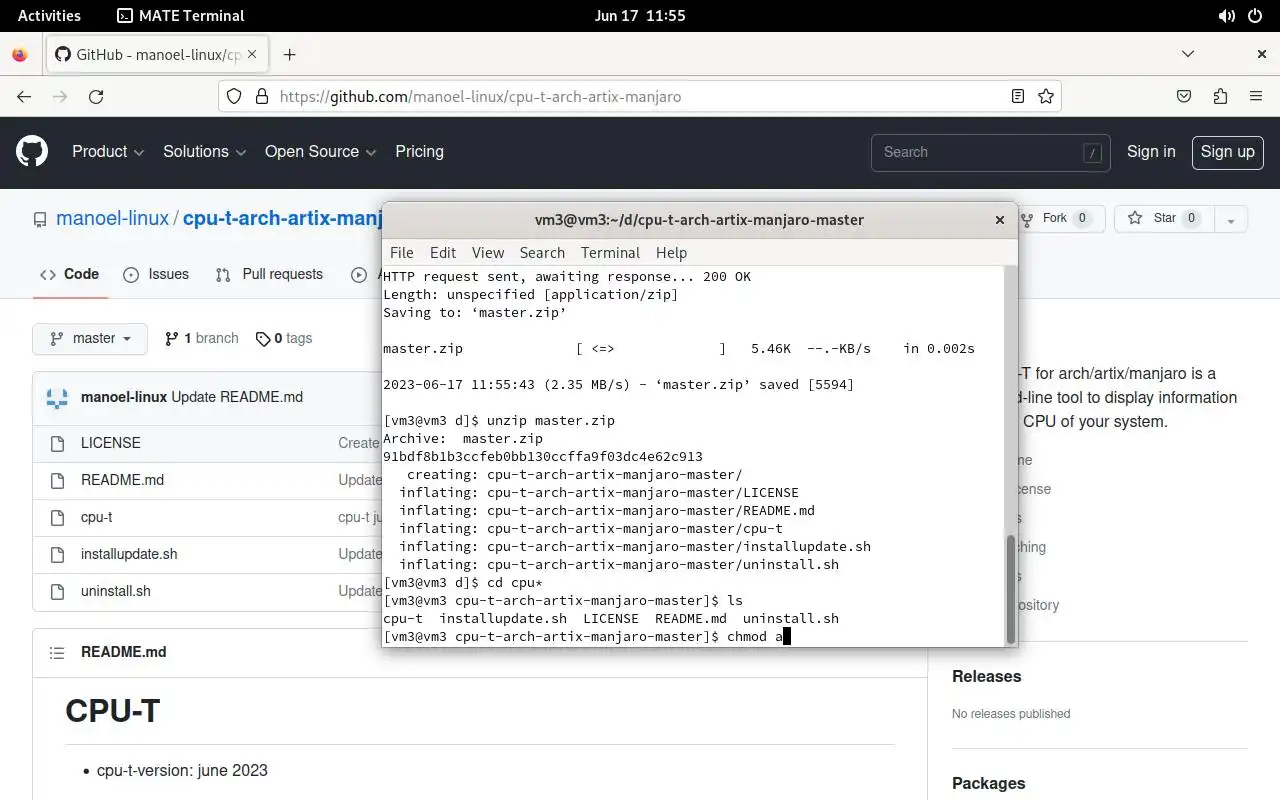Reload the page in Firefox
The width and height of the screenshot is (1280, 800).
click(x=96, y=97)
